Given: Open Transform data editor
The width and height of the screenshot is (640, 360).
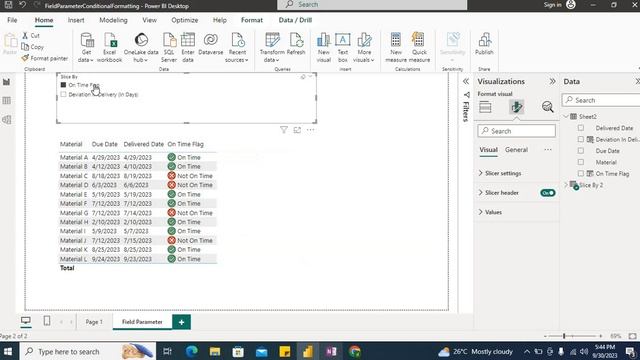Looking at the screenshot, I should [x=272, y=48].
